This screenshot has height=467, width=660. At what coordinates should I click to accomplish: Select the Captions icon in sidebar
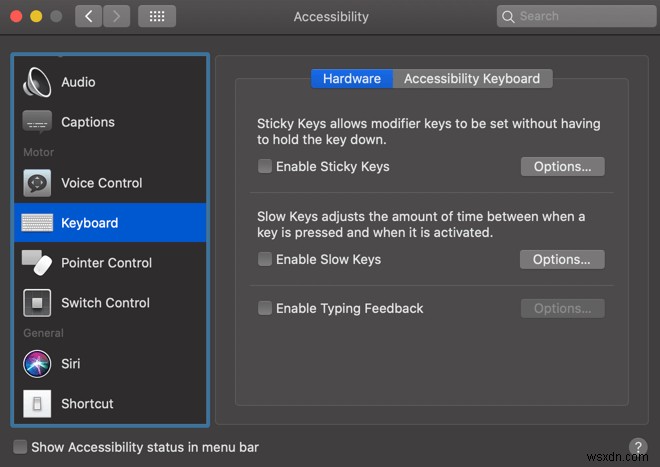tap(37, 122)
